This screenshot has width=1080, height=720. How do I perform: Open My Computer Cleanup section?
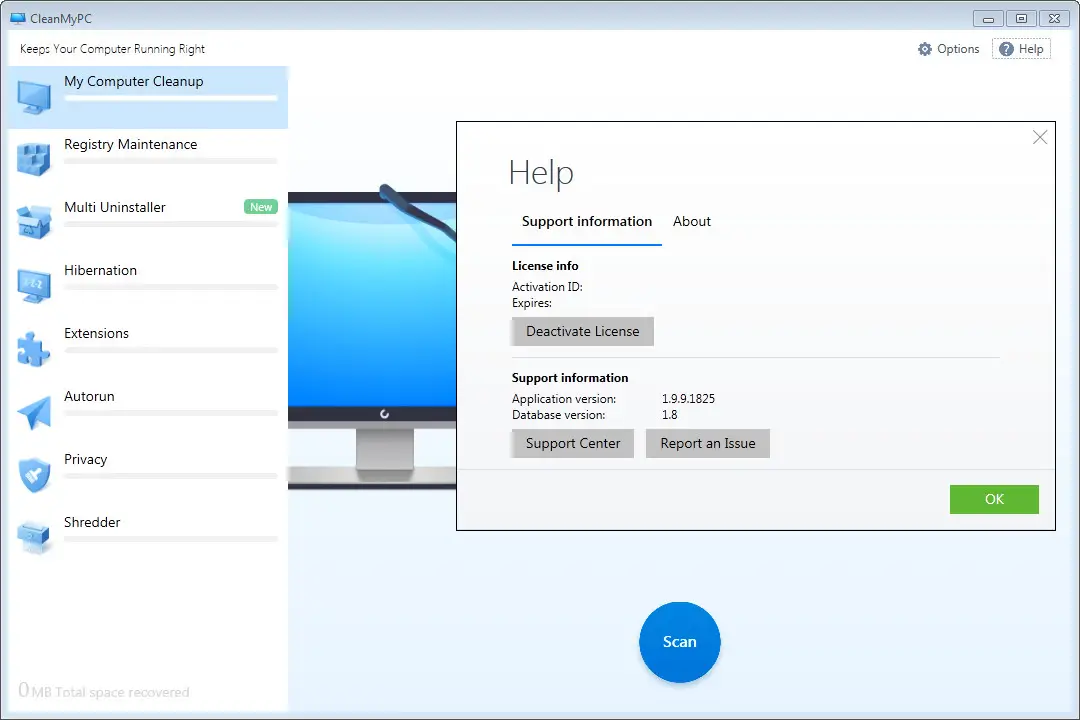pos(148,97)
